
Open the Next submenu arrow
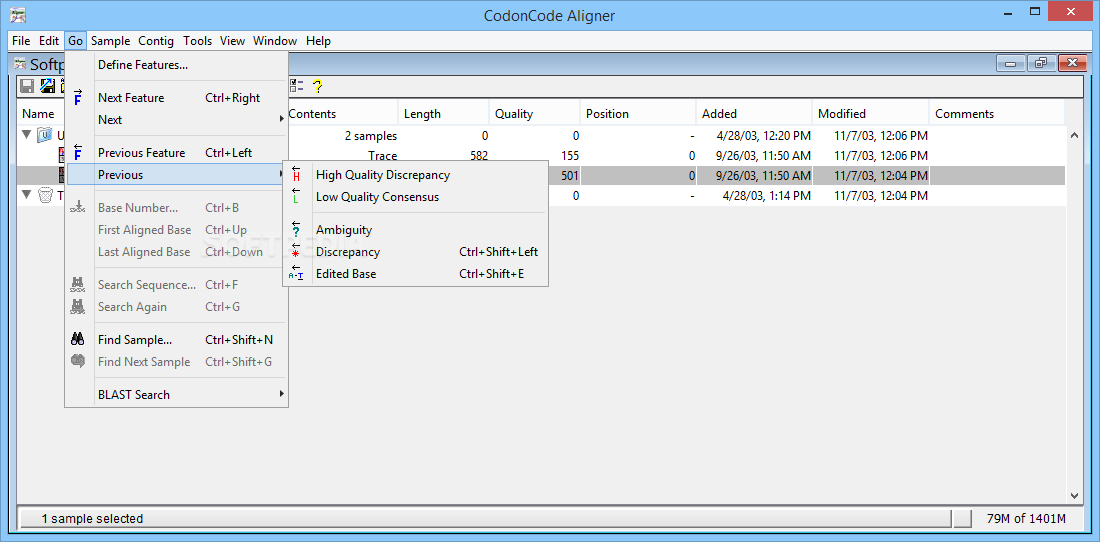pyautogui.click(x=281, y=119)
